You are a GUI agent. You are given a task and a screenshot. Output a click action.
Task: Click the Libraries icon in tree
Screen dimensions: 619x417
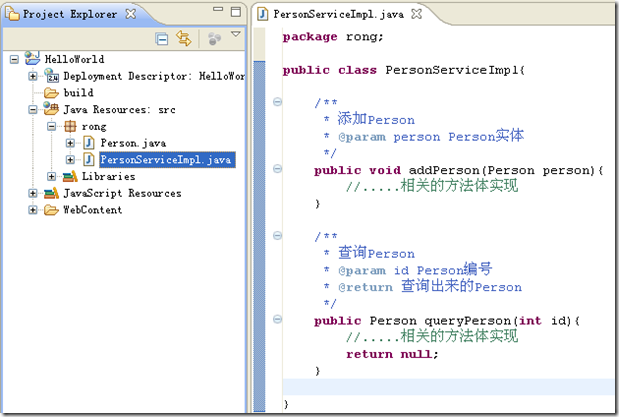[70, 176]
